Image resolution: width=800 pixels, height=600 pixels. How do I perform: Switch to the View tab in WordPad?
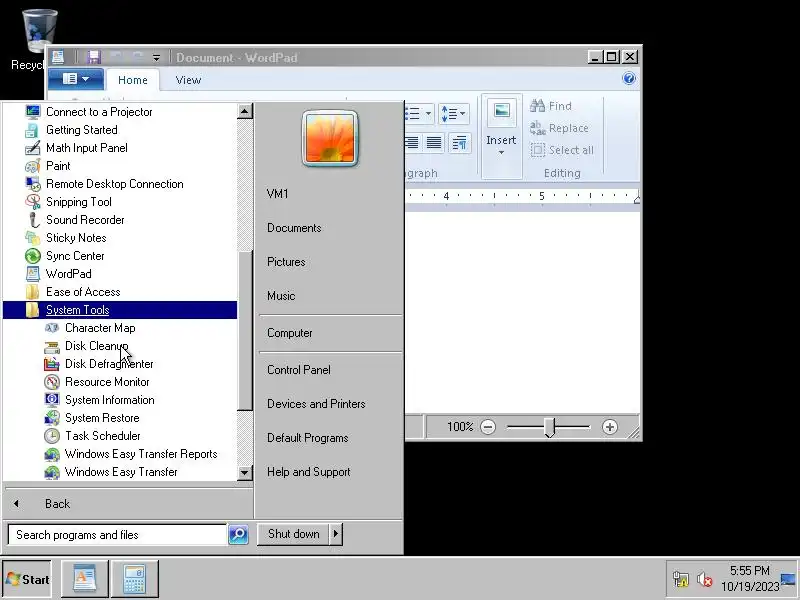pyautogui.click(x=188, y=80)
